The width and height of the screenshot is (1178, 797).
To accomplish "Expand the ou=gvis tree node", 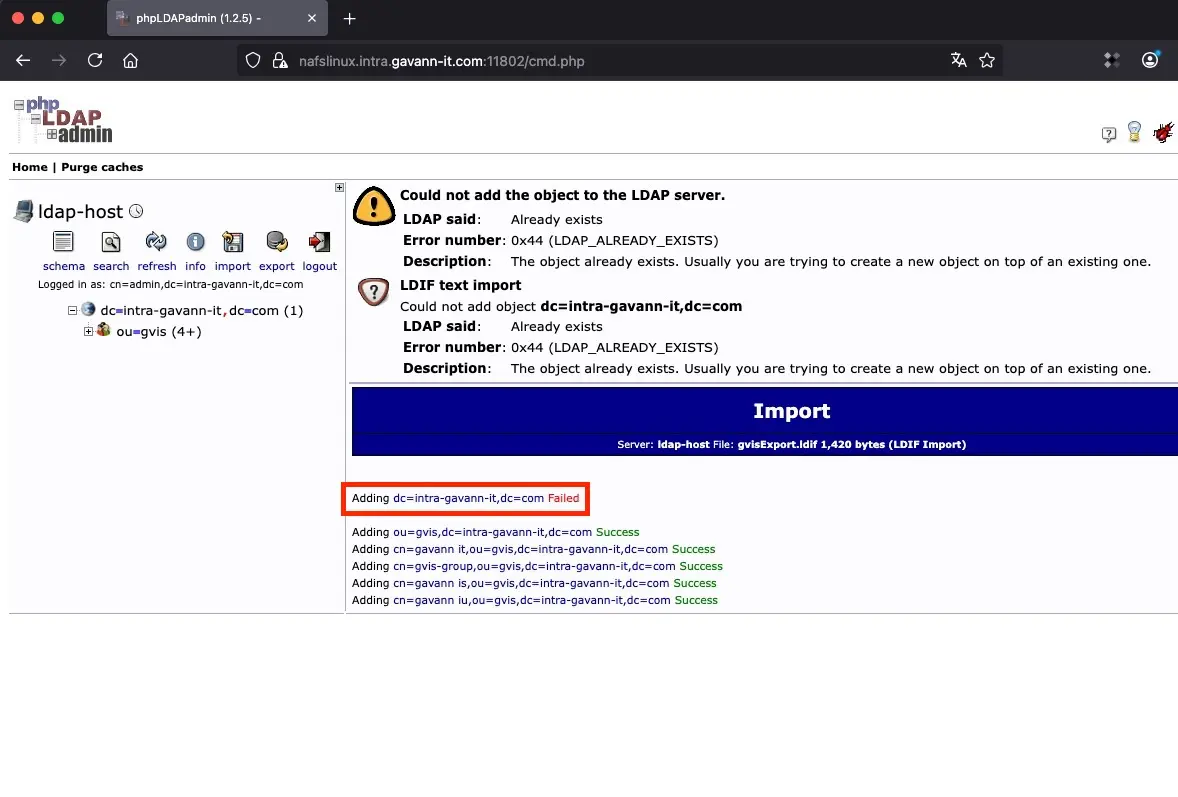I will [88, 331].
